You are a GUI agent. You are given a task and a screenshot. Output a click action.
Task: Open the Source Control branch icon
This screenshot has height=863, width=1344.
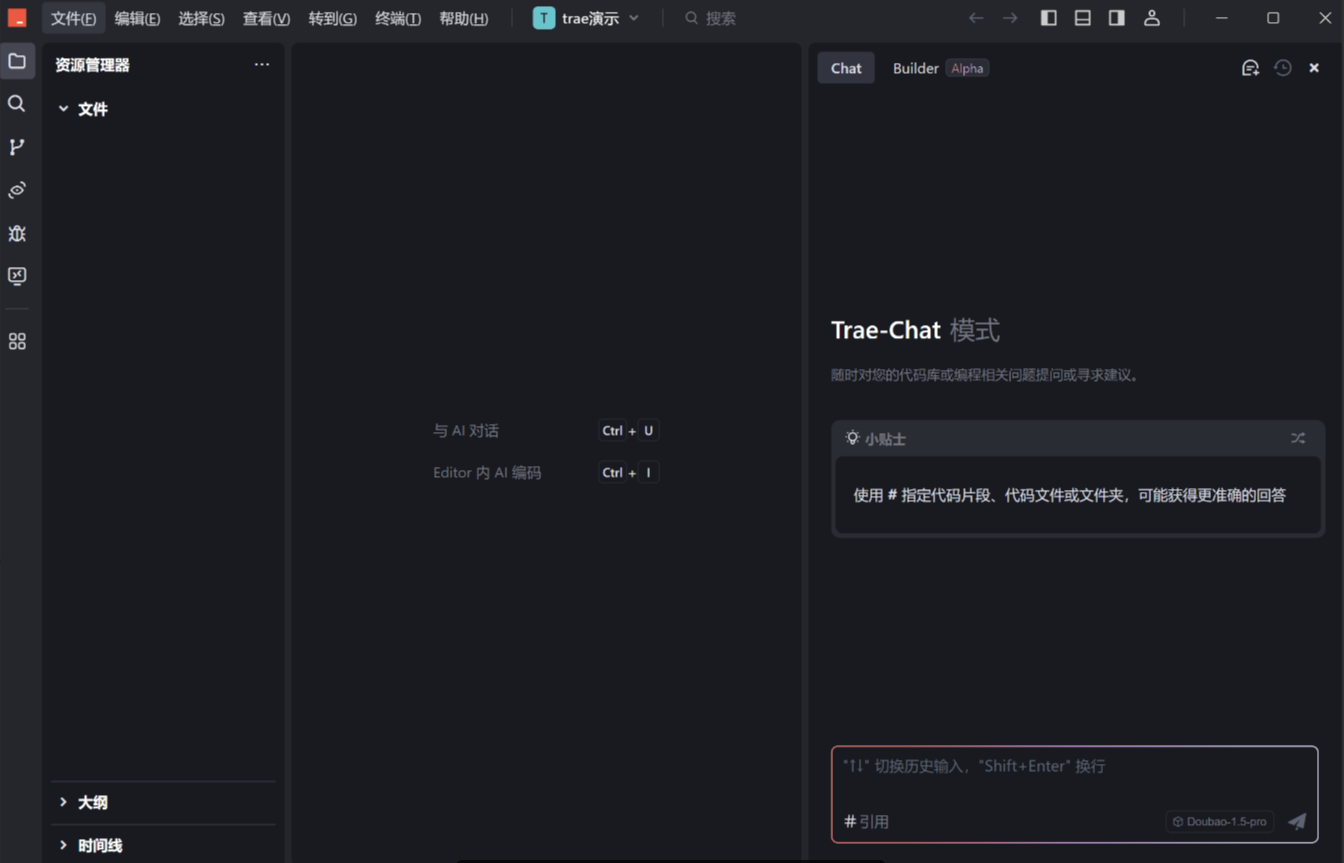[x=17, y=147]
